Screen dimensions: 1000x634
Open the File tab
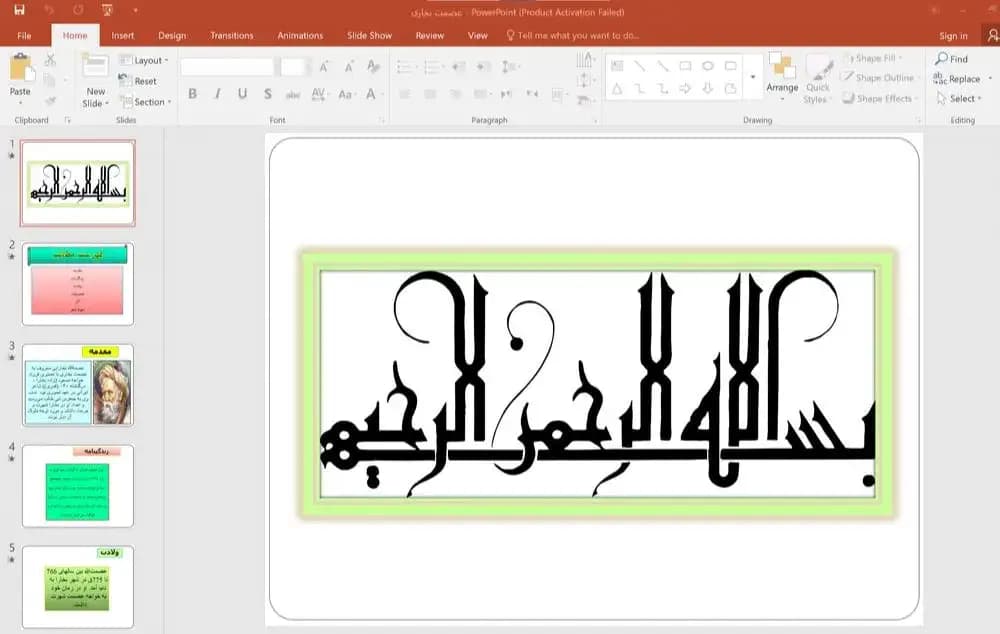tap(24, 36)
